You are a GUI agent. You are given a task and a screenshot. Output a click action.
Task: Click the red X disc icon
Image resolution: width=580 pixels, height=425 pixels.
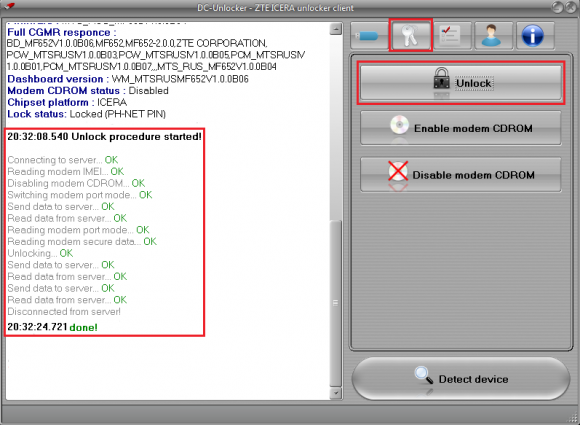398,171
